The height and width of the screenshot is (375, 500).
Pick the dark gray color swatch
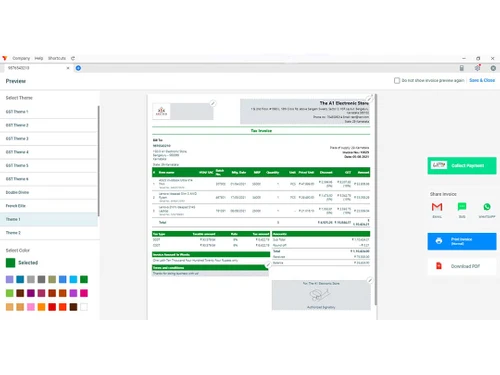41,279
